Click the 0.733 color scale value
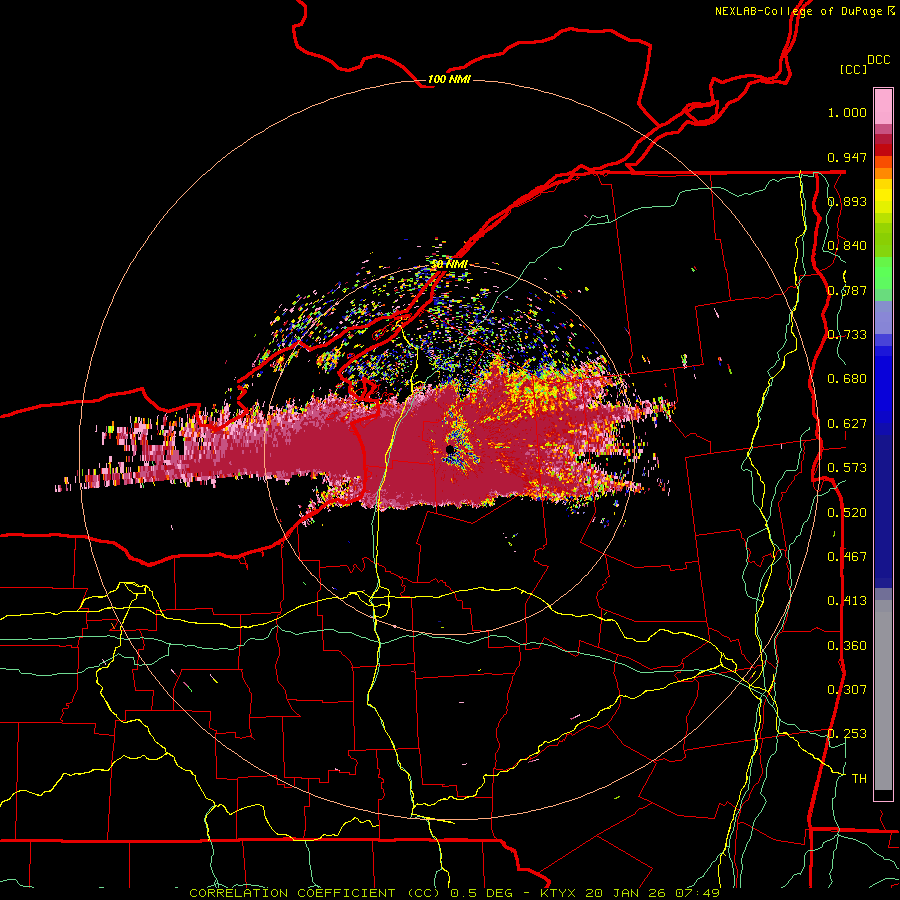The image size is (900, 900). tap(847, 335)
